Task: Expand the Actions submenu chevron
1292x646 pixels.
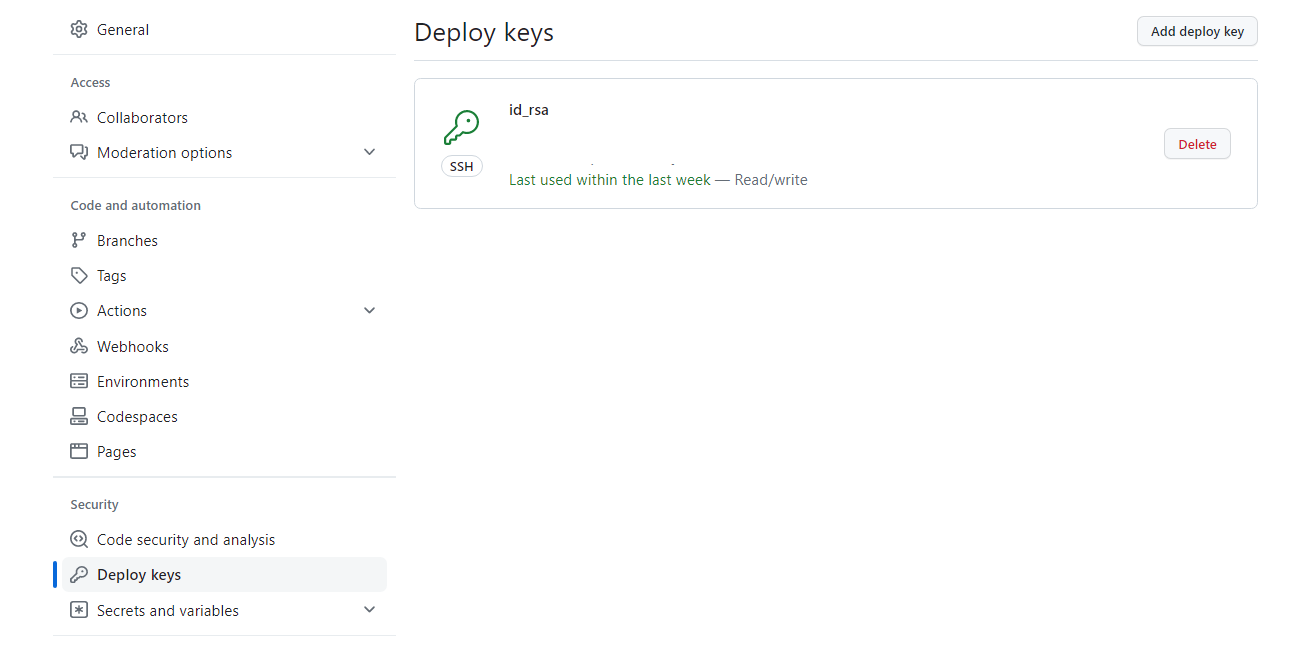Action: 369,310
